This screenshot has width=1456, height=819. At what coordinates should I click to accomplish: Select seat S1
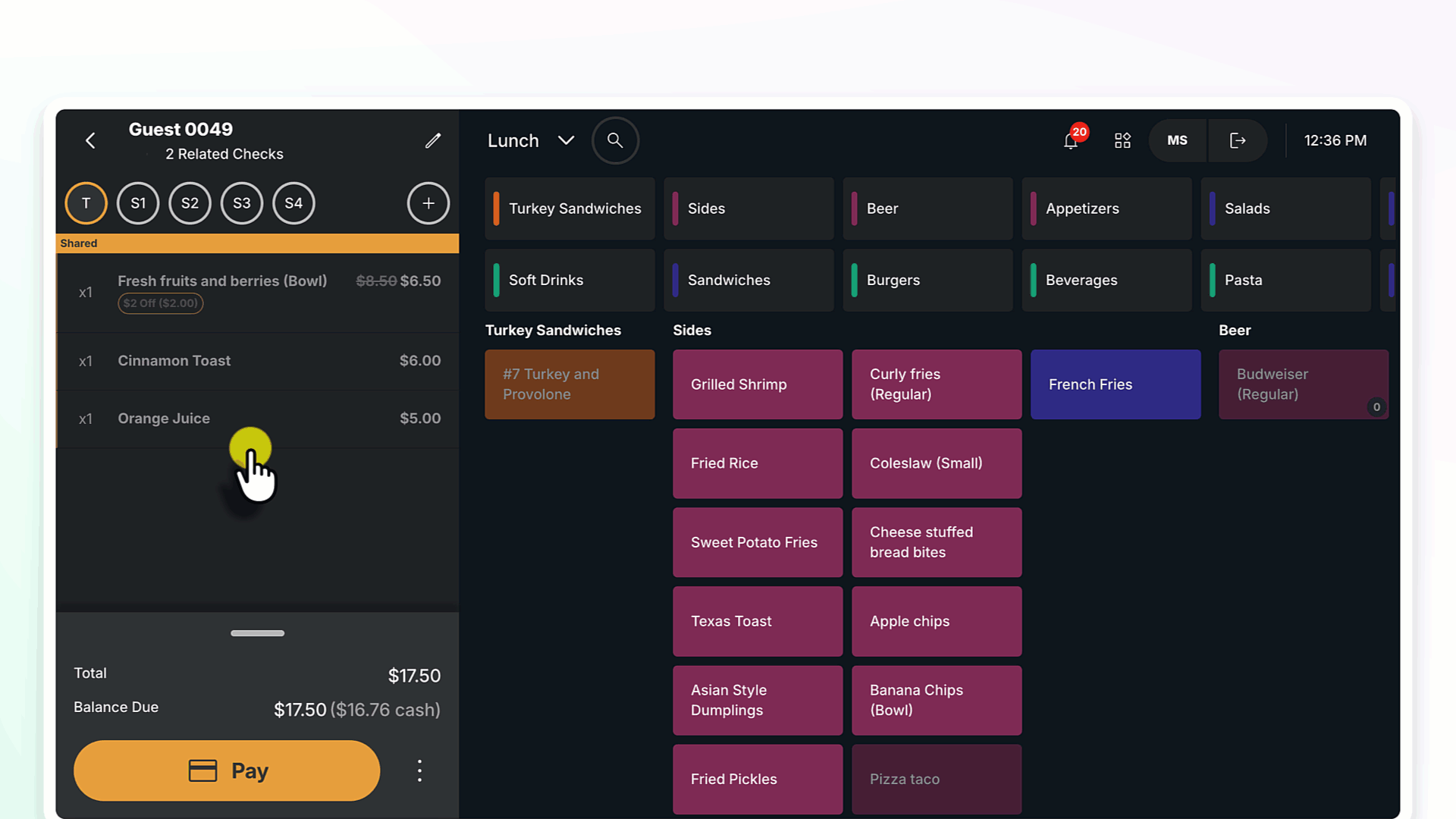[x=138, y=203]
